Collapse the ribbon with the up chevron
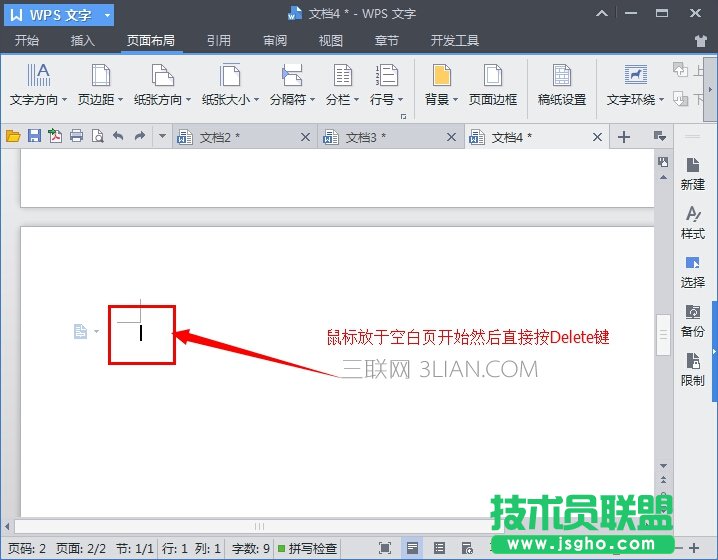This screenshot has width=718, height=560. tap(602, 13)
